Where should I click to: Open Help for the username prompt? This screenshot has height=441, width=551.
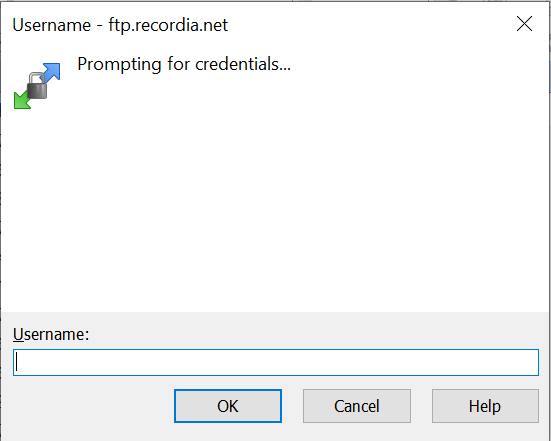coord(485,406)
